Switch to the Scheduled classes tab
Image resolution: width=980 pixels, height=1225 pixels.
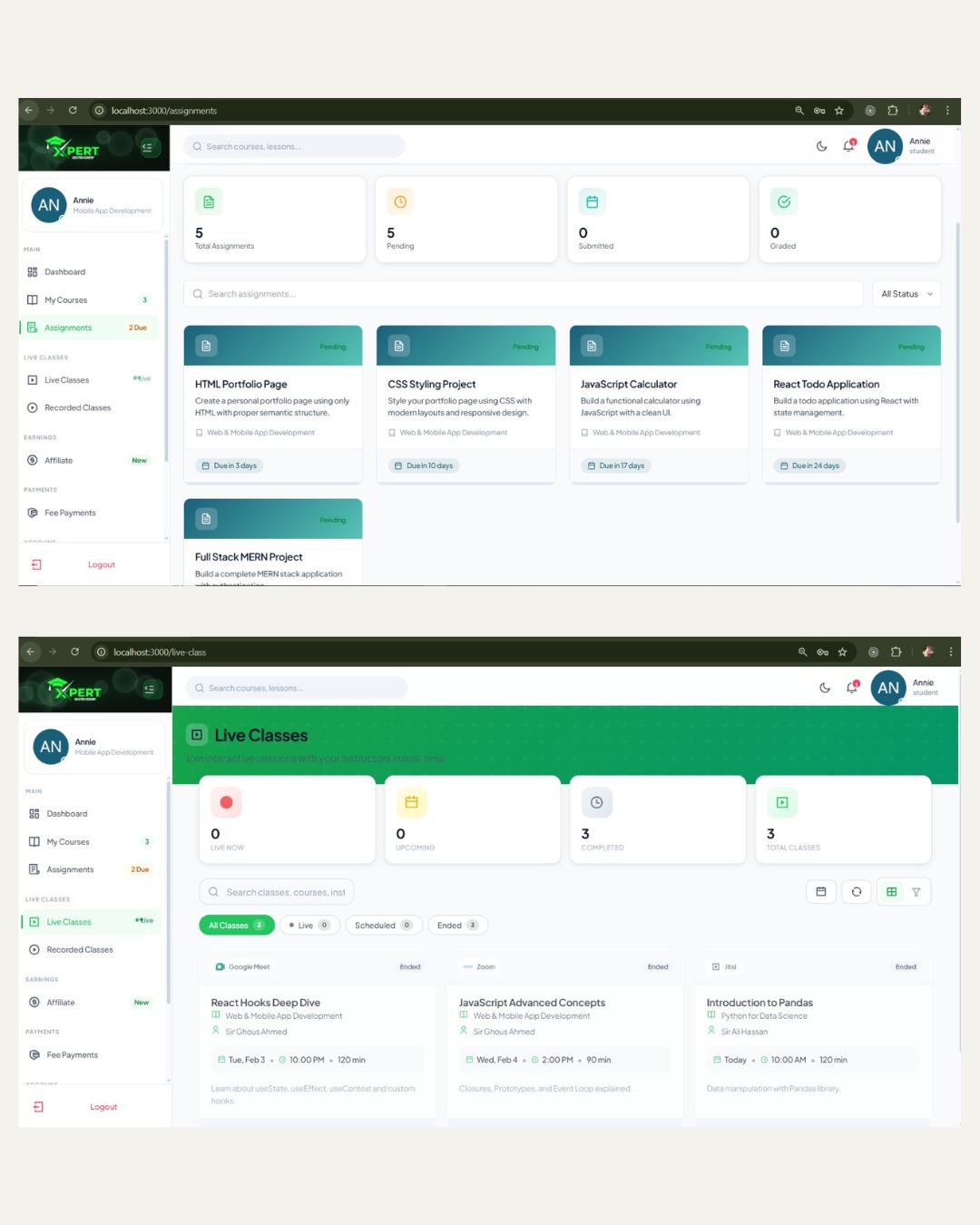click(383, 926)
